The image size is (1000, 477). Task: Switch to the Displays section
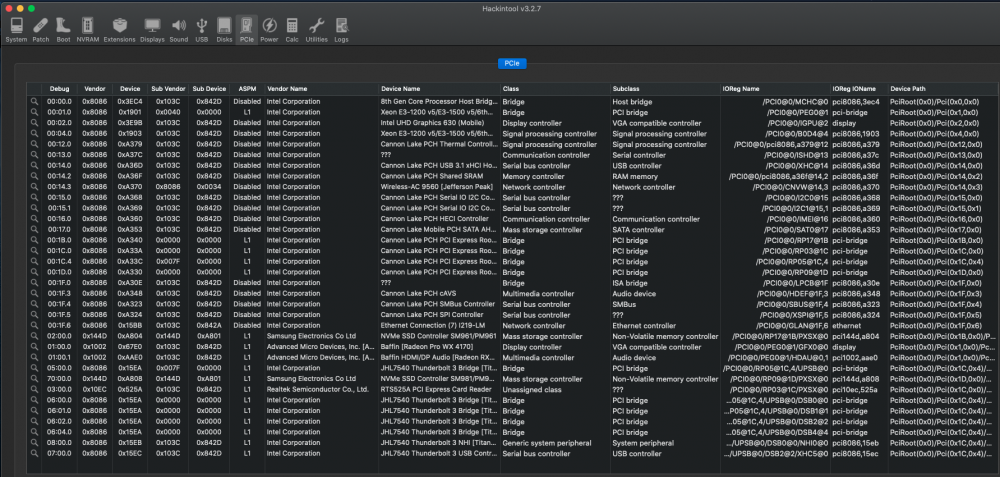click(x=152, y=30)
